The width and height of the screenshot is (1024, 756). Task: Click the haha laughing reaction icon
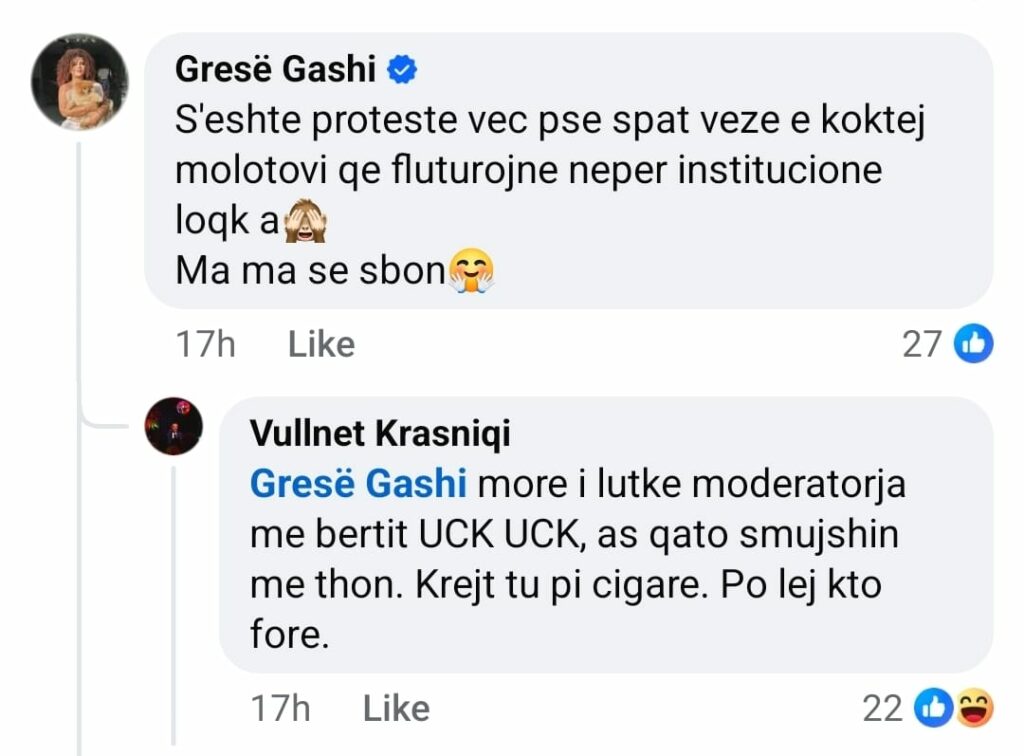(973, 709)
